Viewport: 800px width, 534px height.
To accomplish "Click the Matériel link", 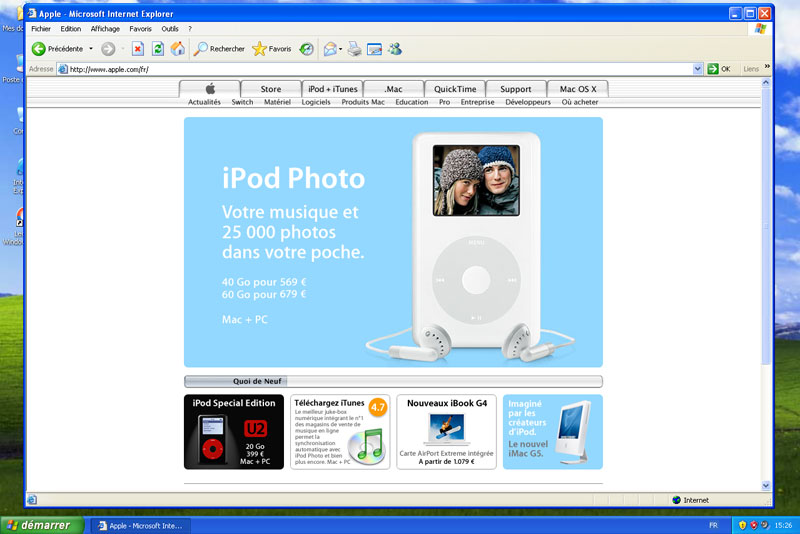I will [x=277, y=102].
